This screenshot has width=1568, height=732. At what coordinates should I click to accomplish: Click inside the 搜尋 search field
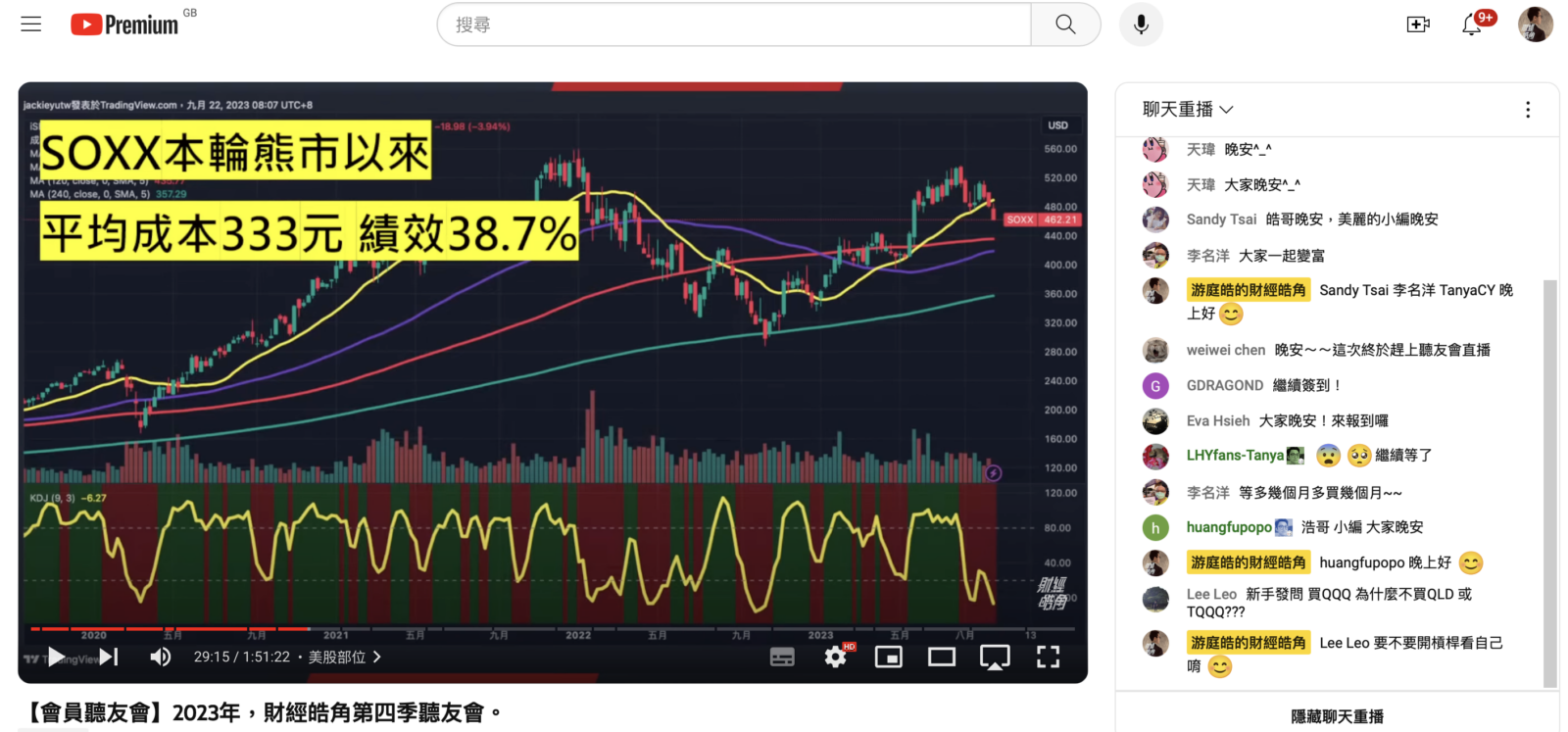(735, 24)
